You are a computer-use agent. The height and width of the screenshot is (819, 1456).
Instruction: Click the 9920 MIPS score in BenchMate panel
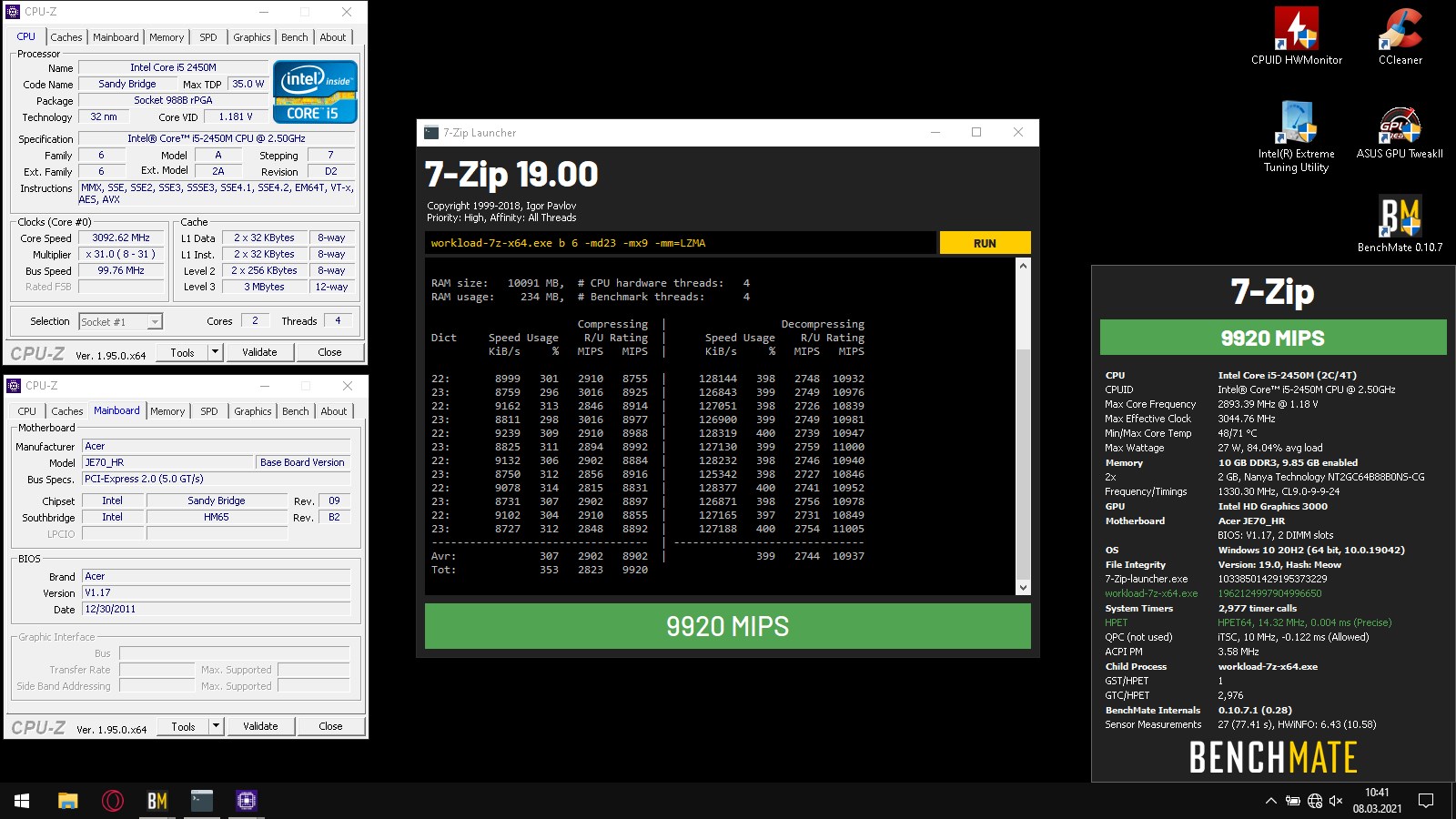pyautogui.click(x=1273, y=338)
